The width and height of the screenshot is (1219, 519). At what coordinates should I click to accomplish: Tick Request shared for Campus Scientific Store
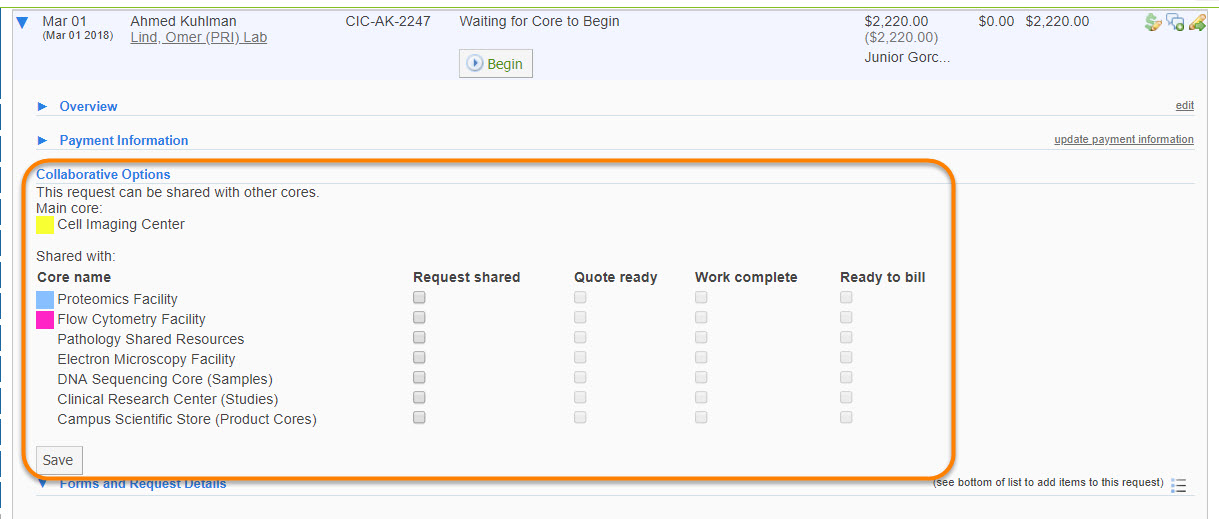419,418
